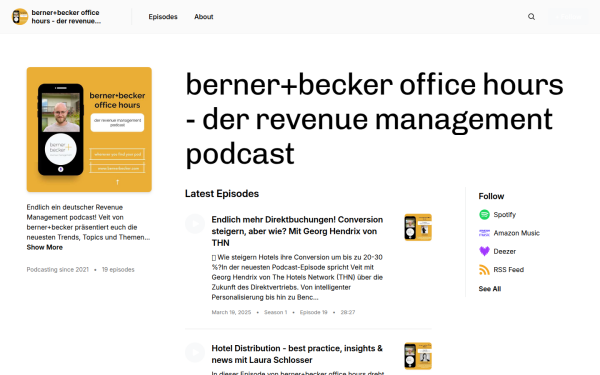The height and width of the screenshot is (375, 600).
Task: Click the header title berner+becker office hours
Action: coord(66,17)
